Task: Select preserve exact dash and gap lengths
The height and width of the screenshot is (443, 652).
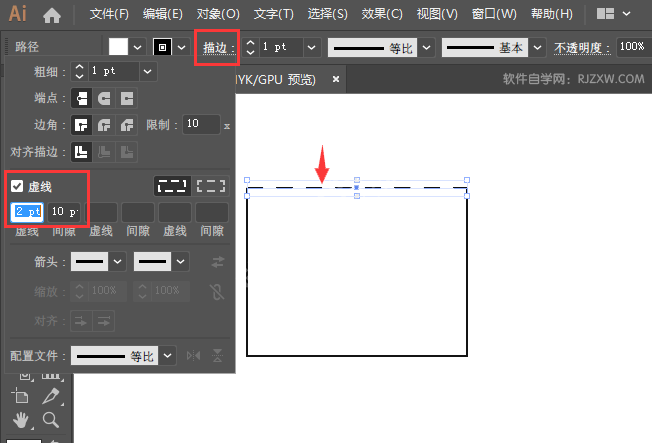Action: pos(172,186)
